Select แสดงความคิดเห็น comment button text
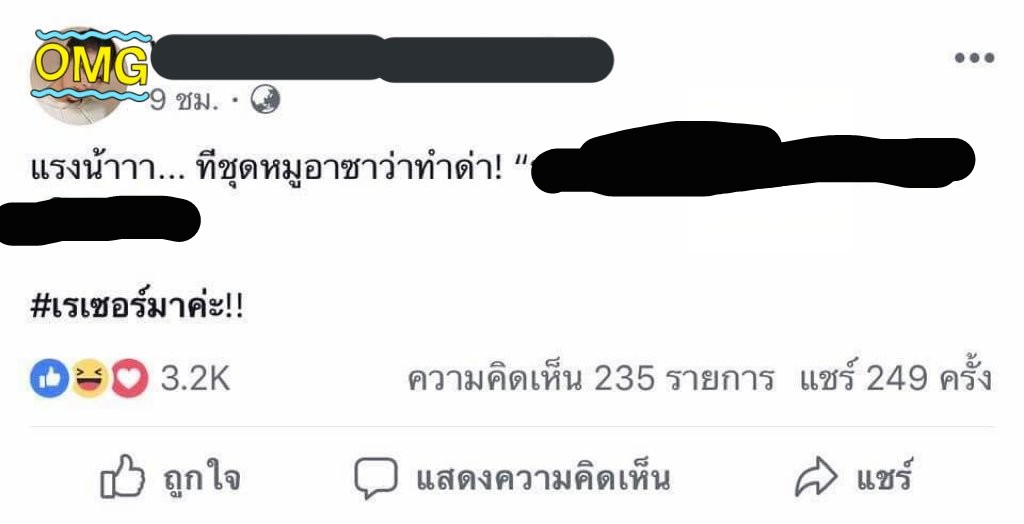This screenshot has width=1024, height=524. pyautogui.click(x=543, y=478)
